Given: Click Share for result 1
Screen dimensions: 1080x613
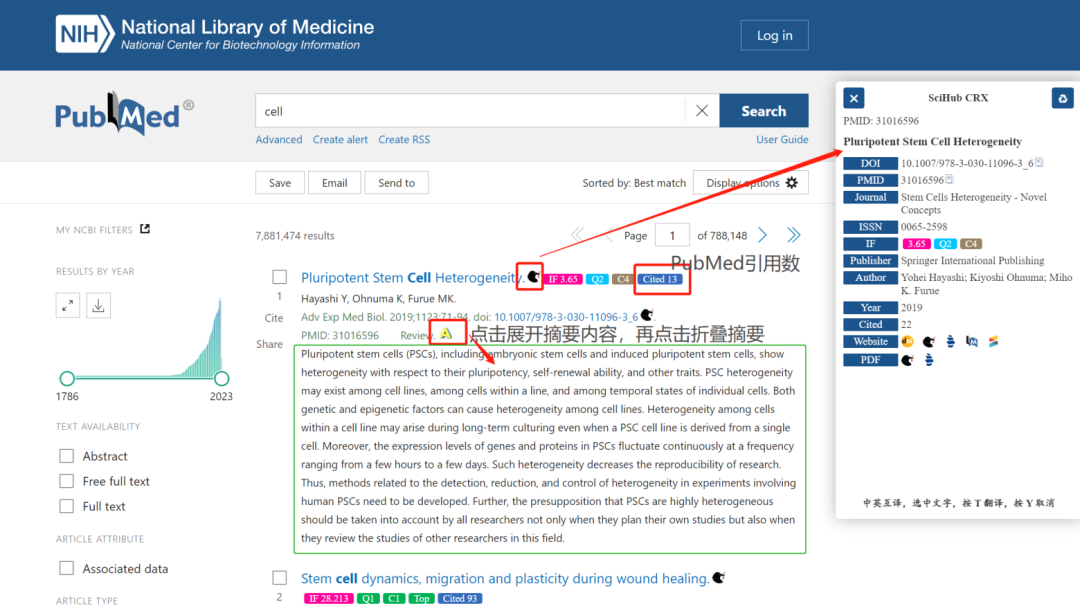Looking at the screenshot, I should point(269,344).
